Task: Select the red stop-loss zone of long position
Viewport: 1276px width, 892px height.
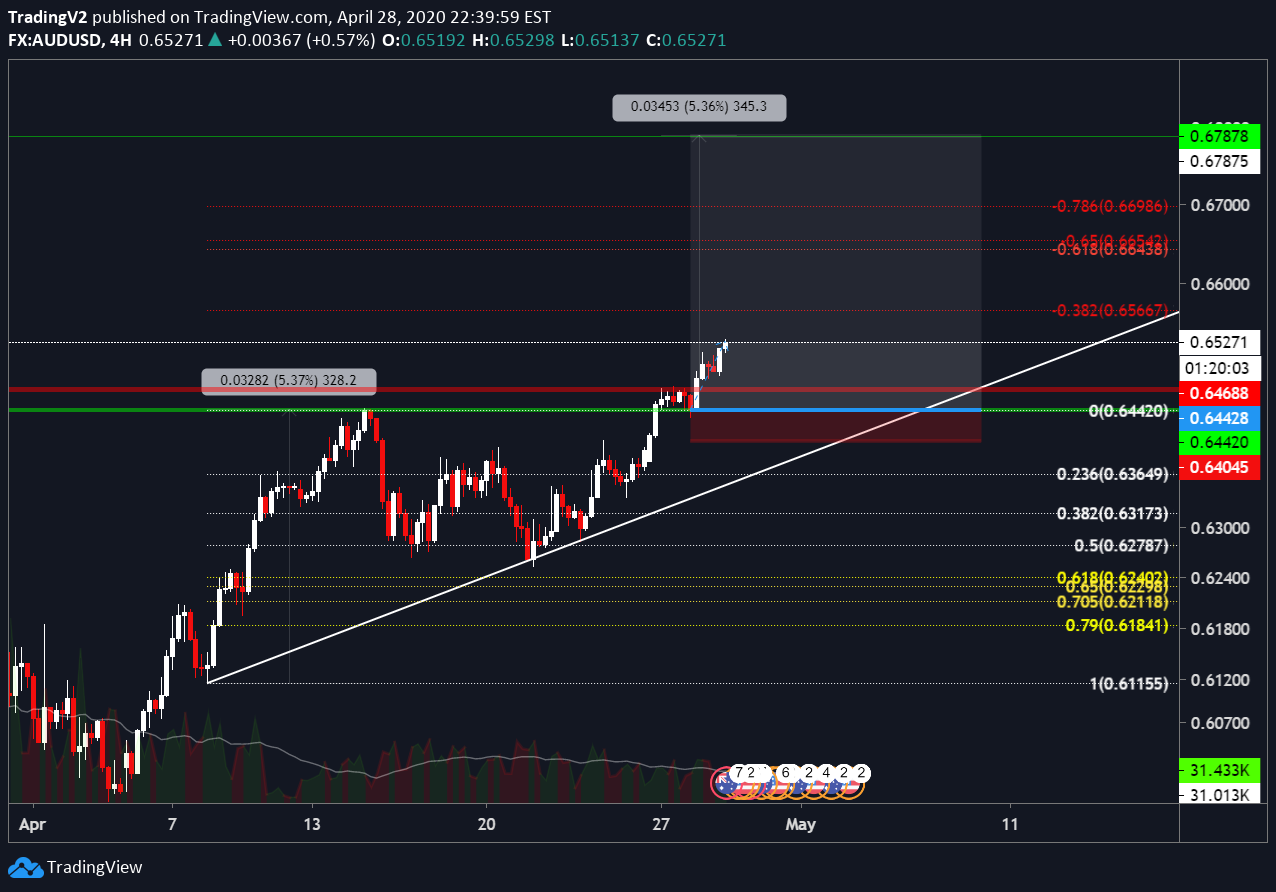Action: (x=836, y=427)
